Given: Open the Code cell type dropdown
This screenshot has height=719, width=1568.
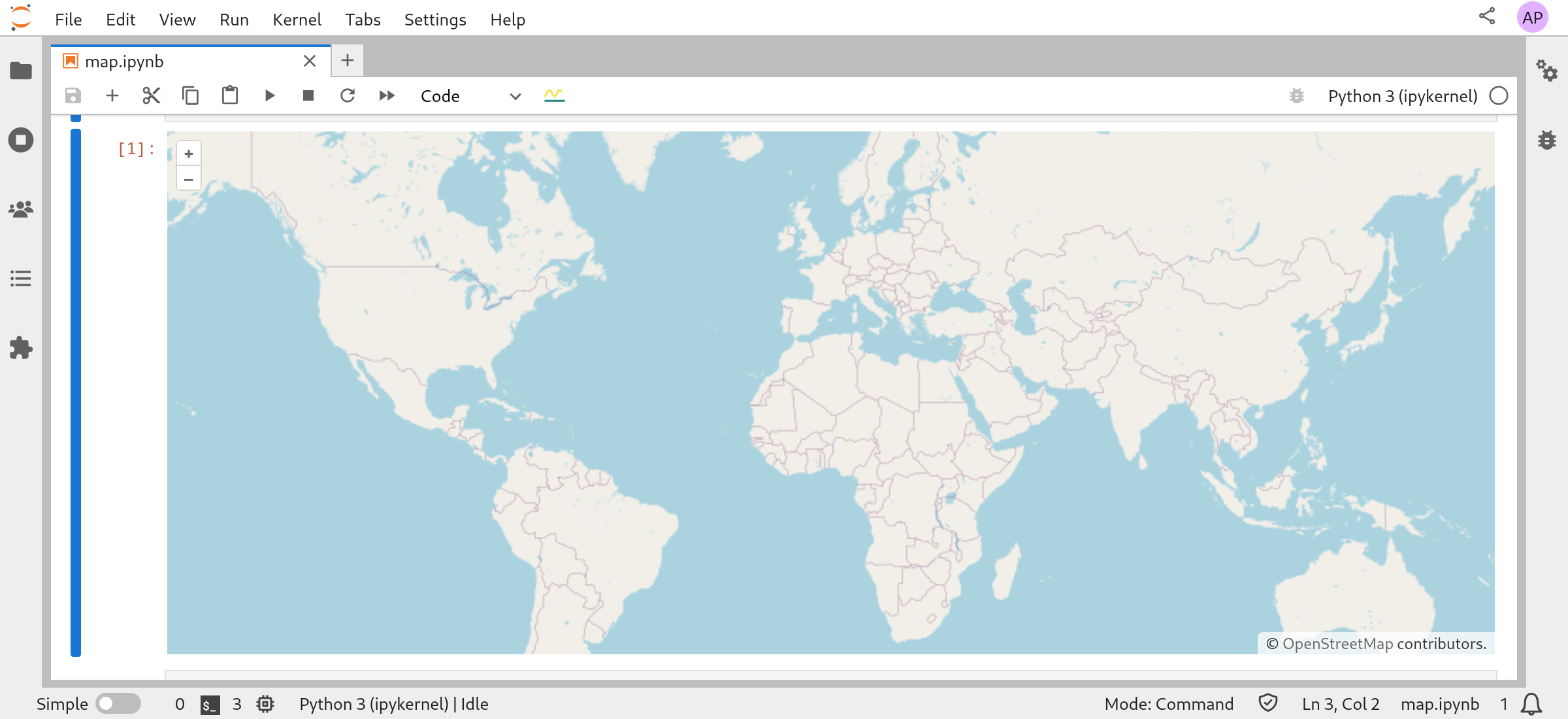Looking at the screenshot, I should [x=470, y=96].
